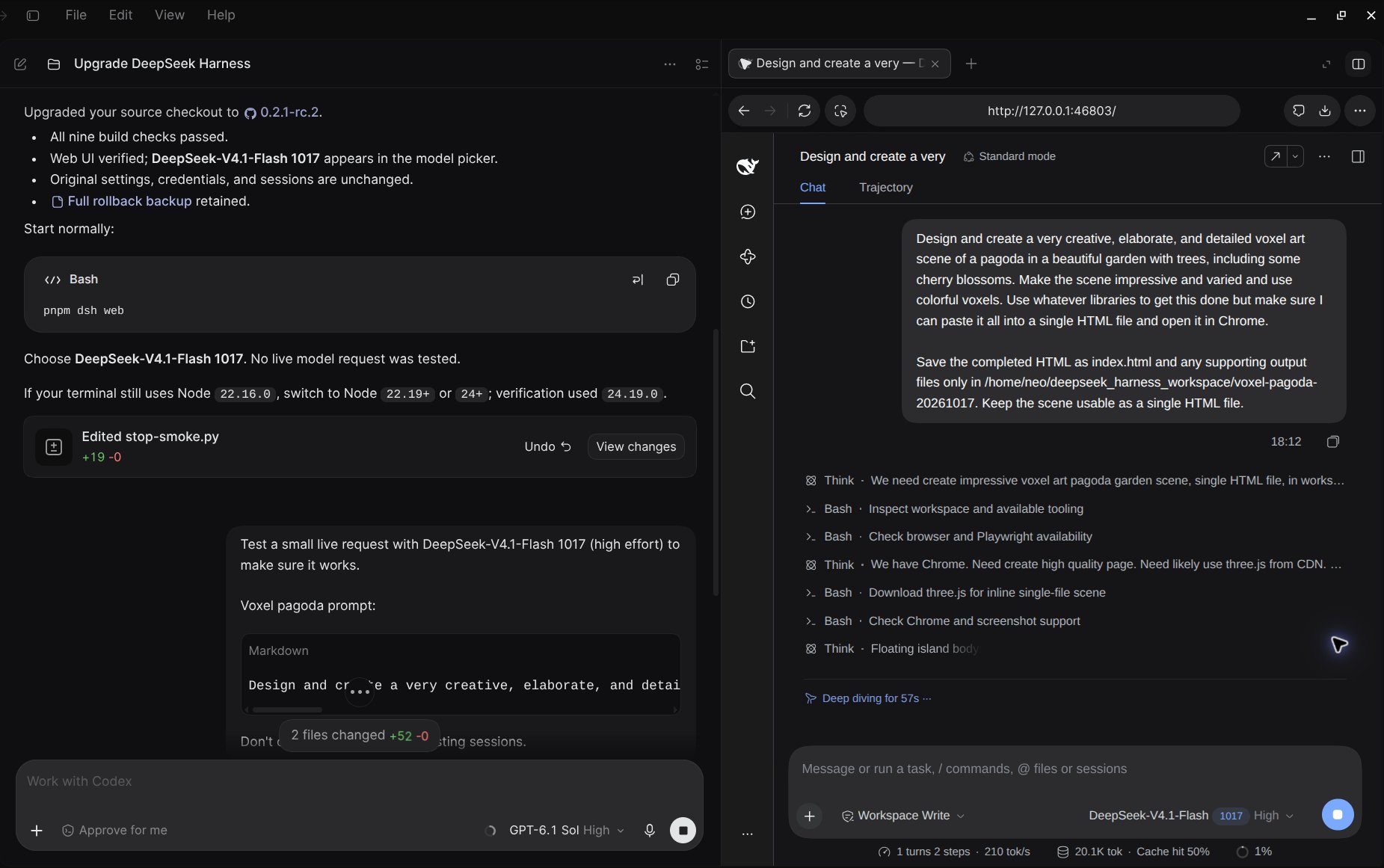Open the Codex thread more options ellipsis

click(x=670, y=64)
